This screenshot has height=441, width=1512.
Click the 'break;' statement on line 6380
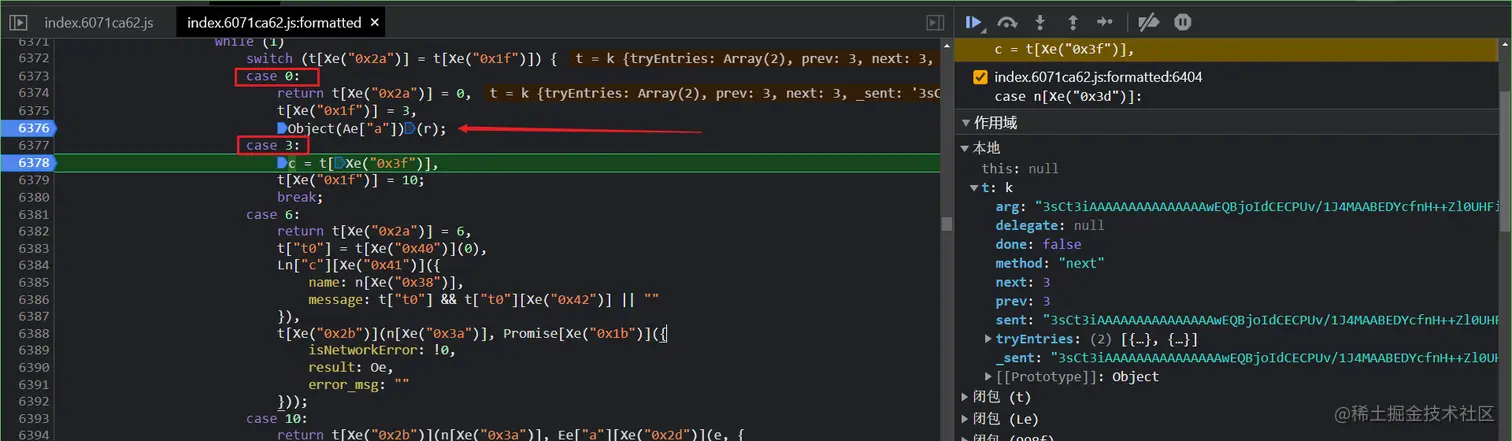tap(300, 197)
